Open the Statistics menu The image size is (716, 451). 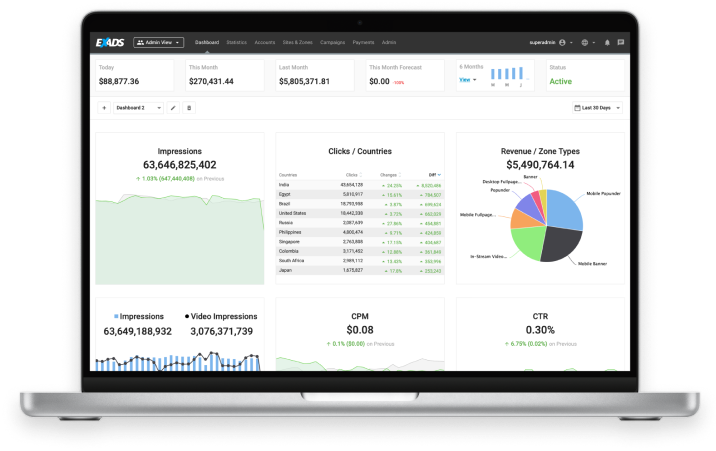(x=237, y=42)
